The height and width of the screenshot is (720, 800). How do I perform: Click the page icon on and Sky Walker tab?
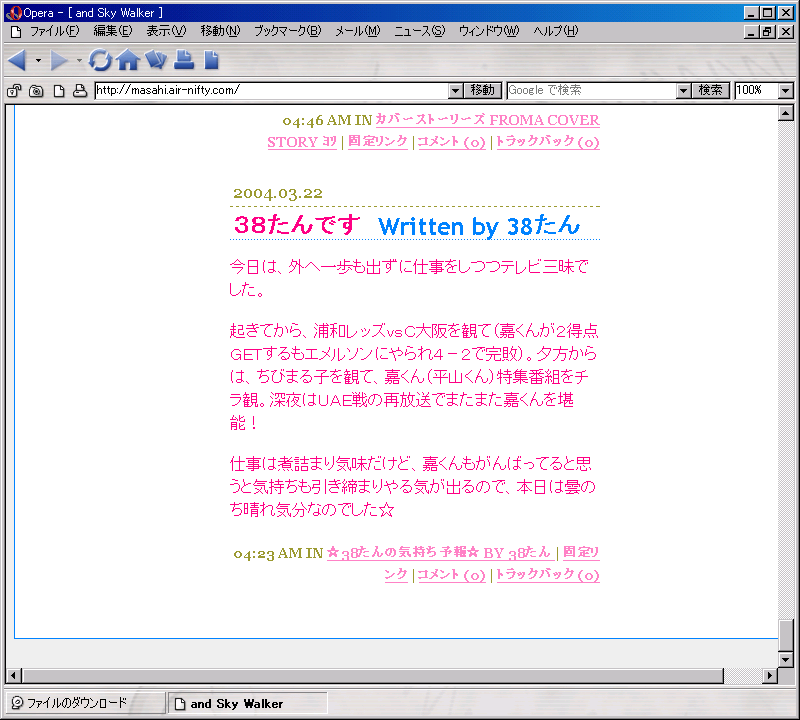(x=180, y=704)
